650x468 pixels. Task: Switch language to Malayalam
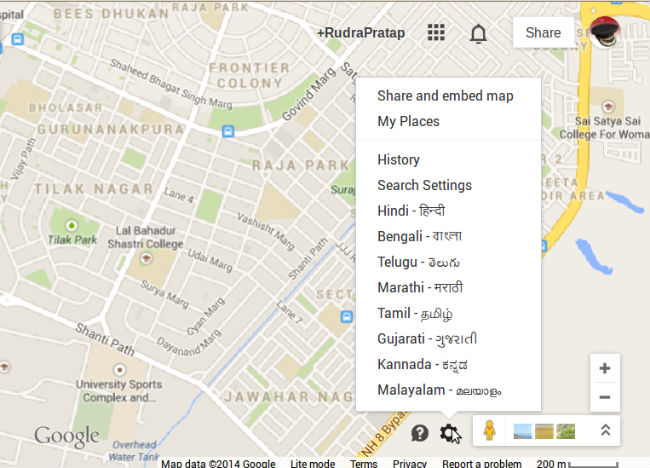(x=439, y=390)
